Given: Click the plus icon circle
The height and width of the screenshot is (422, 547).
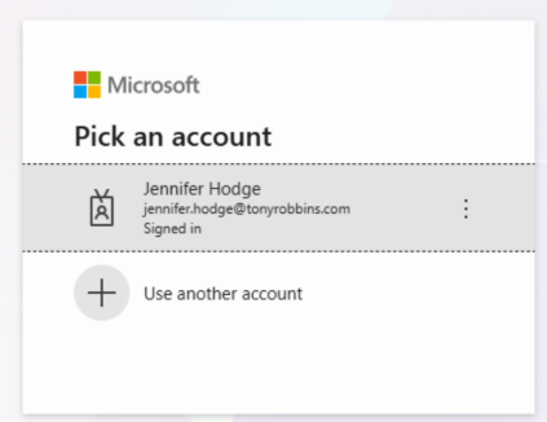Looking at the screenshot, I should click(102, 293).
